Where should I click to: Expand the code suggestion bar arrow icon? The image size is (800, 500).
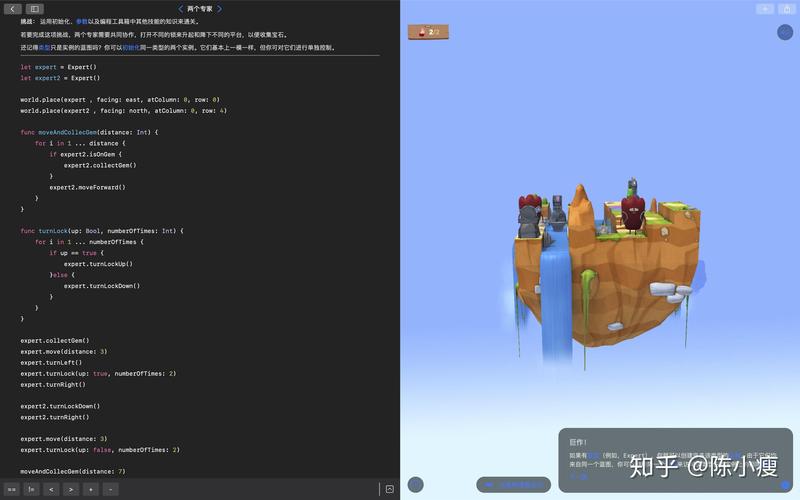[x=390, y=489]
